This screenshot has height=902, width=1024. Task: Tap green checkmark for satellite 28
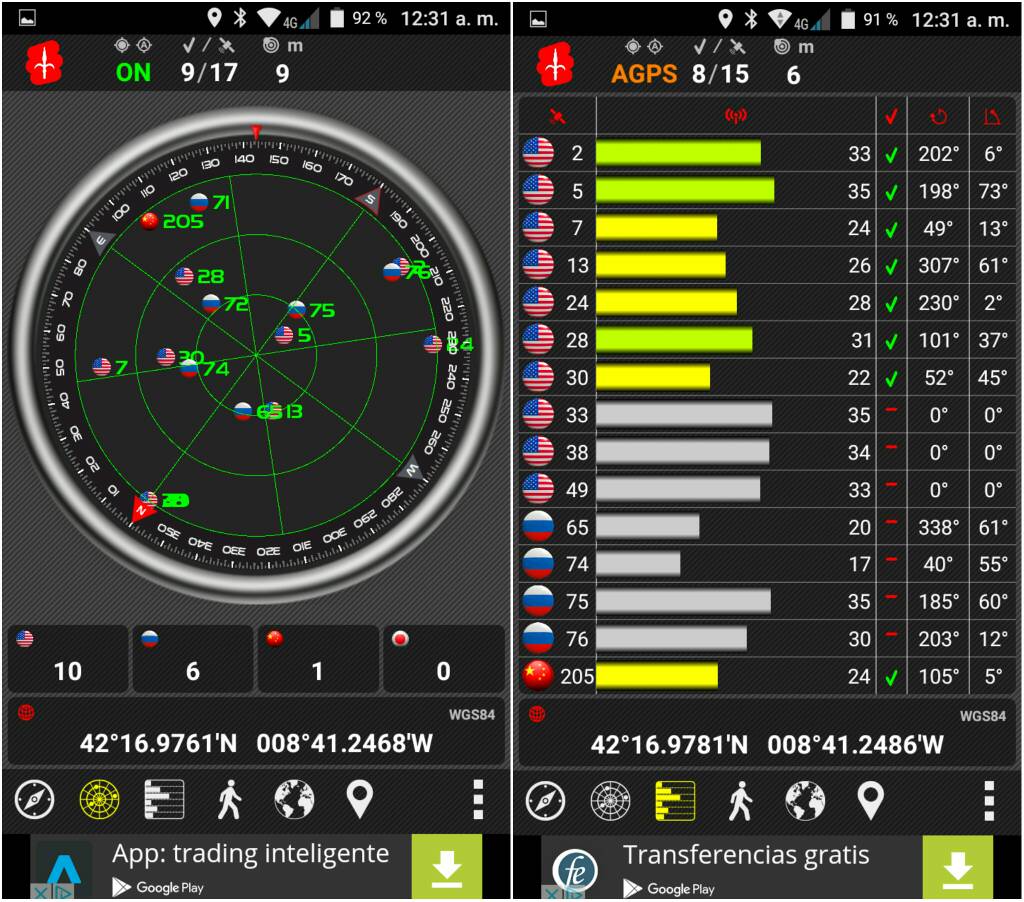[891, 342]
